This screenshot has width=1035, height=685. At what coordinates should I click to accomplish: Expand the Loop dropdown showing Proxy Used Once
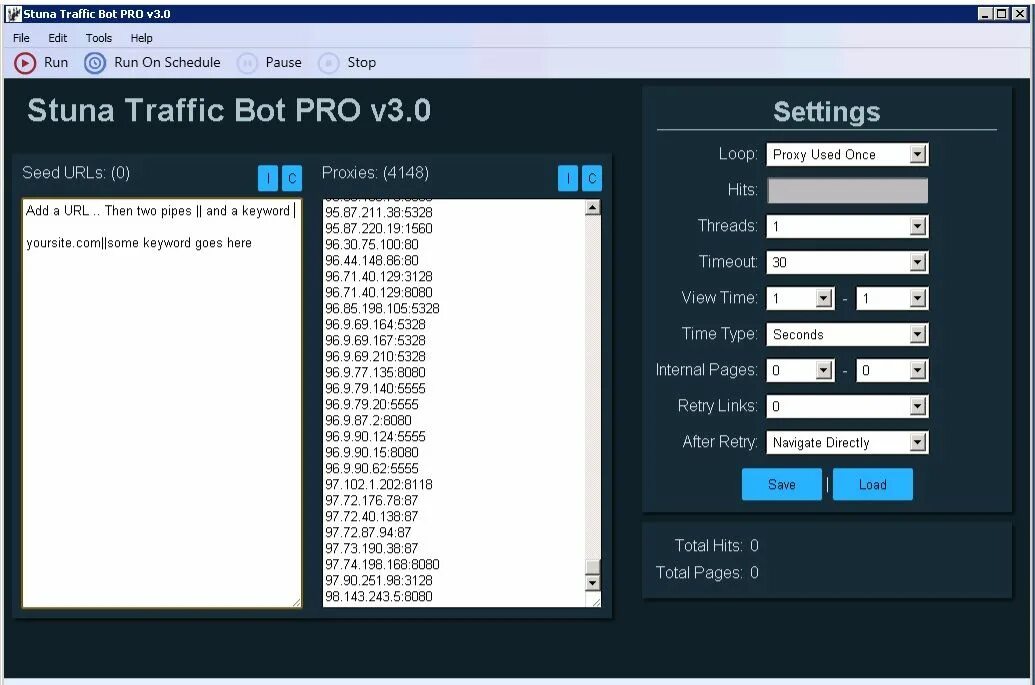[918, 154]
